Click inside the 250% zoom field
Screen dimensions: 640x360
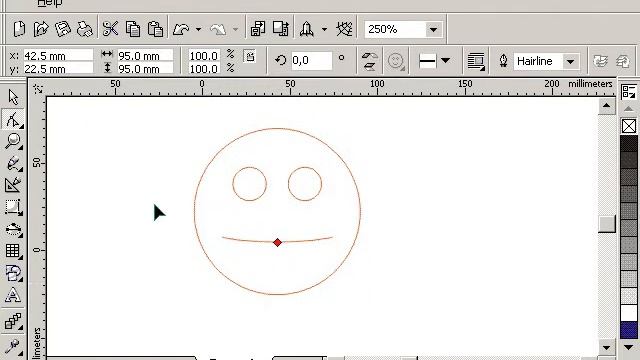[395, 29]
